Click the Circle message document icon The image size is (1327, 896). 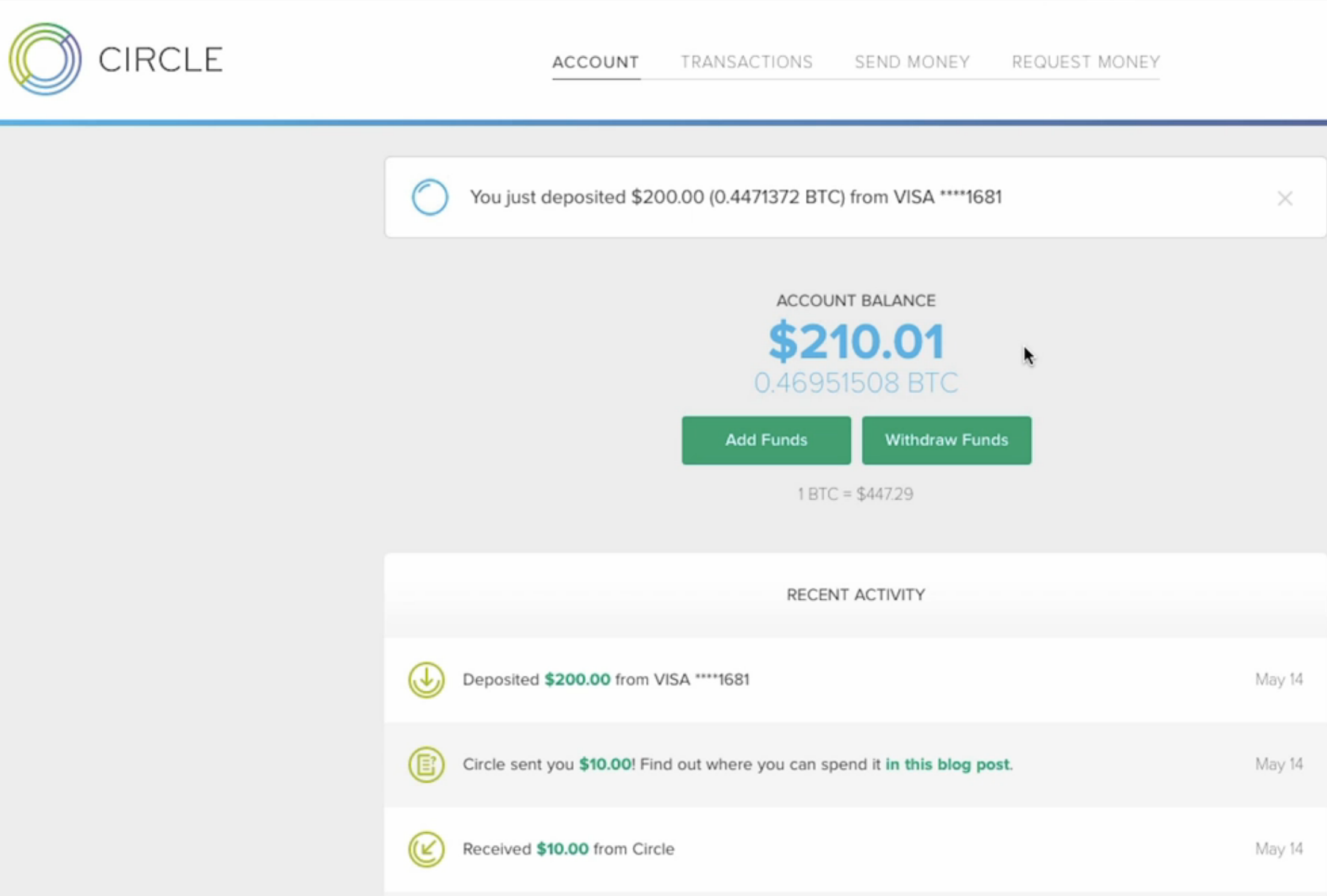[x=426, y=764]
